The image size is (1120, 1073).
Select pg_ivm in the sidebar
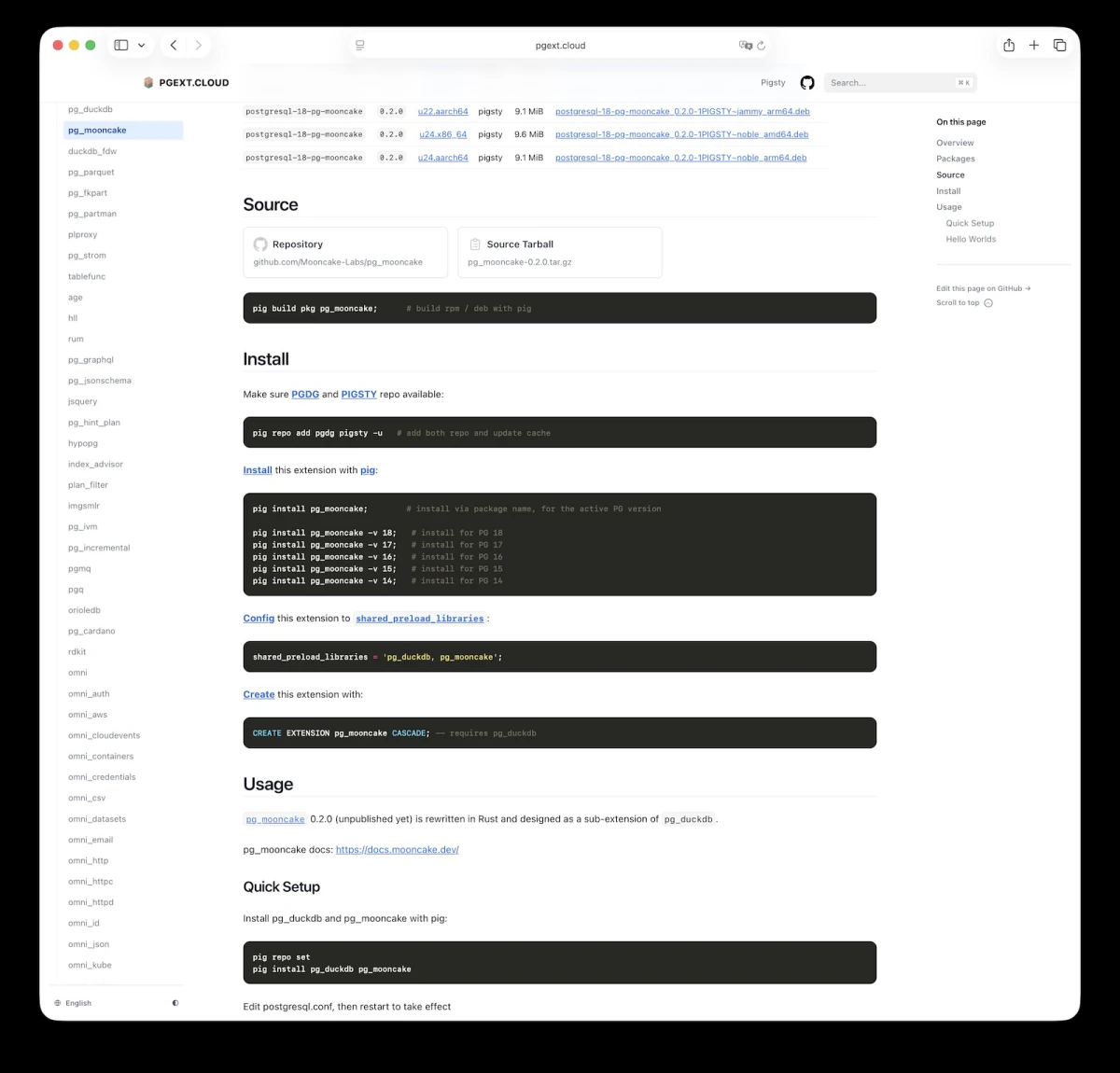click(x=83, y=527)
